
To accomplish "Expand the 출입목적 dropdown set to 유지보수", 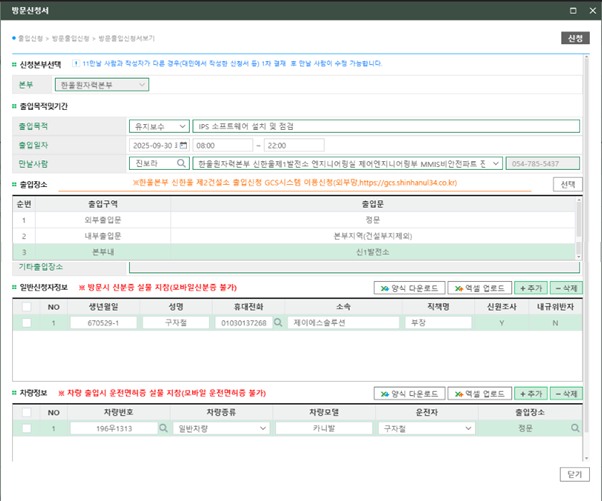I will pos(154,127).
